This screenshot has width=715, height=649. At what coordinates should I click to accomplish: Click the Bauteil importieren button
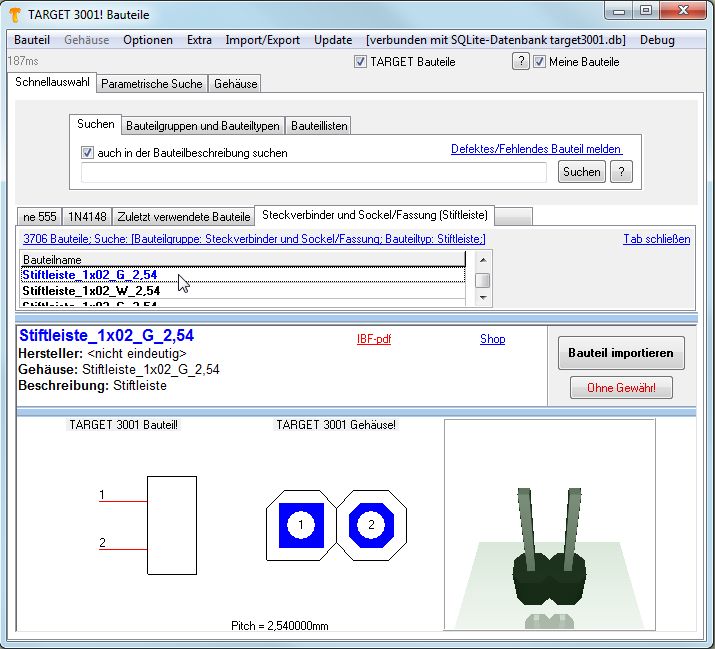point(621,353)
